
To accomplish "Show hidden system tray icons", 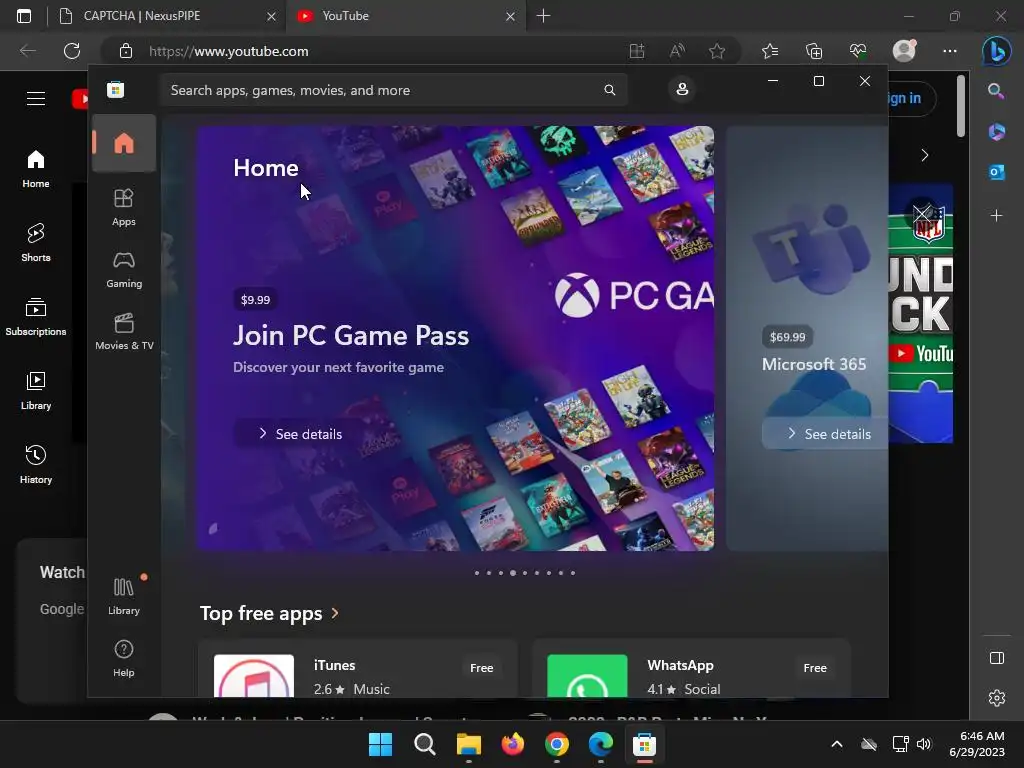I will (x=837, y=744).
